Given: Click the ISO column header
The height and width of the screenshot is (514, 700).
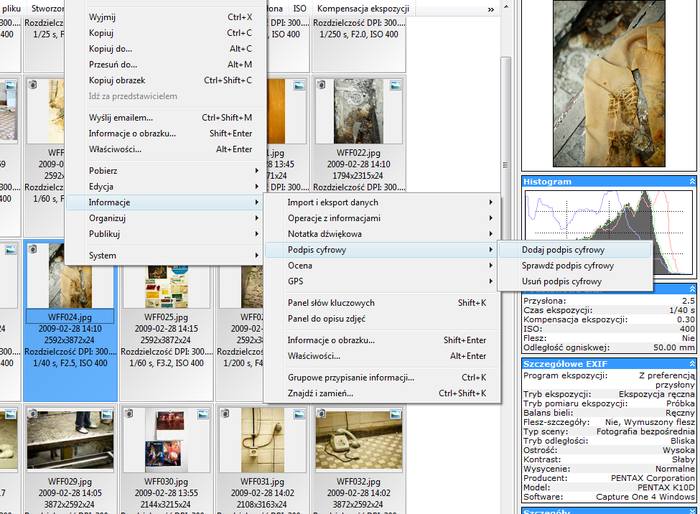Looking at the screenshot, I should pos(300,8).
